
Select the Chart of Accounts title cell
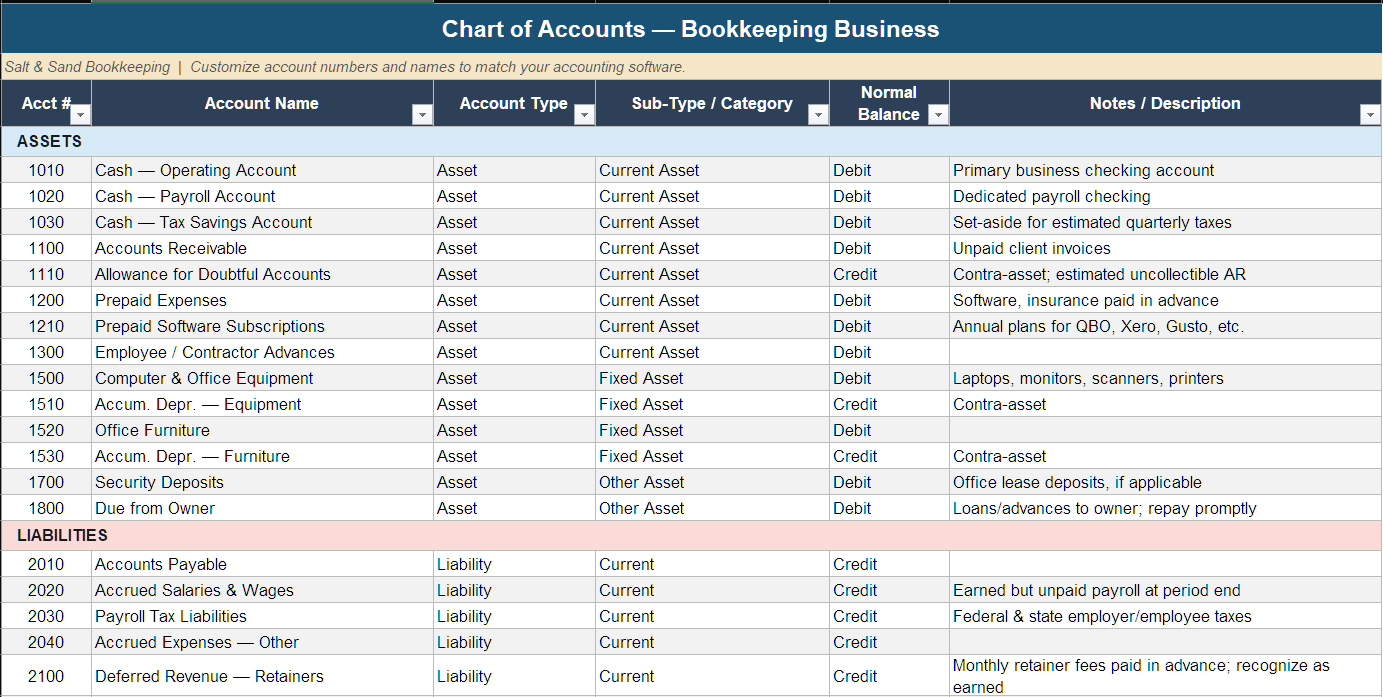click(691, 29)
